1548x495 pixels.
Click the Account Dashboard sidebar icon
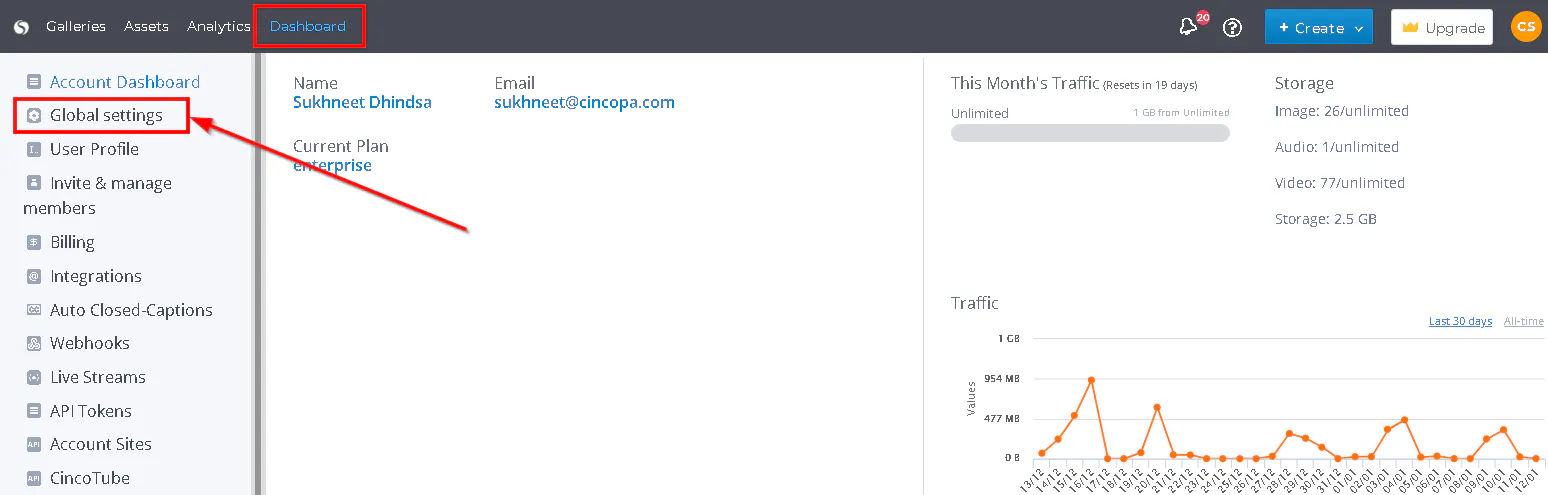point(34,82)
